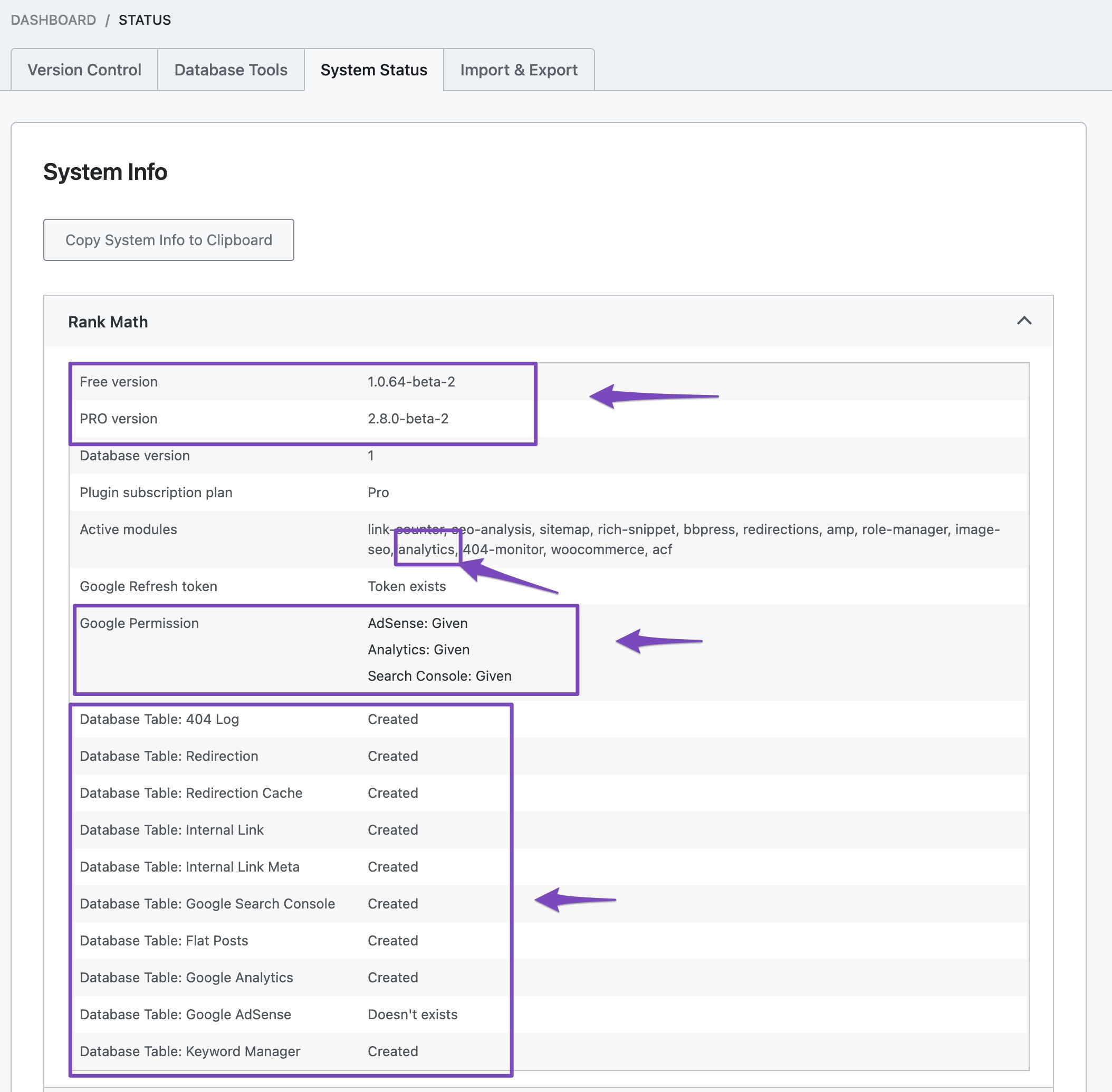Click the Database Table: Redirection Cache label

(x=190, y=793)
